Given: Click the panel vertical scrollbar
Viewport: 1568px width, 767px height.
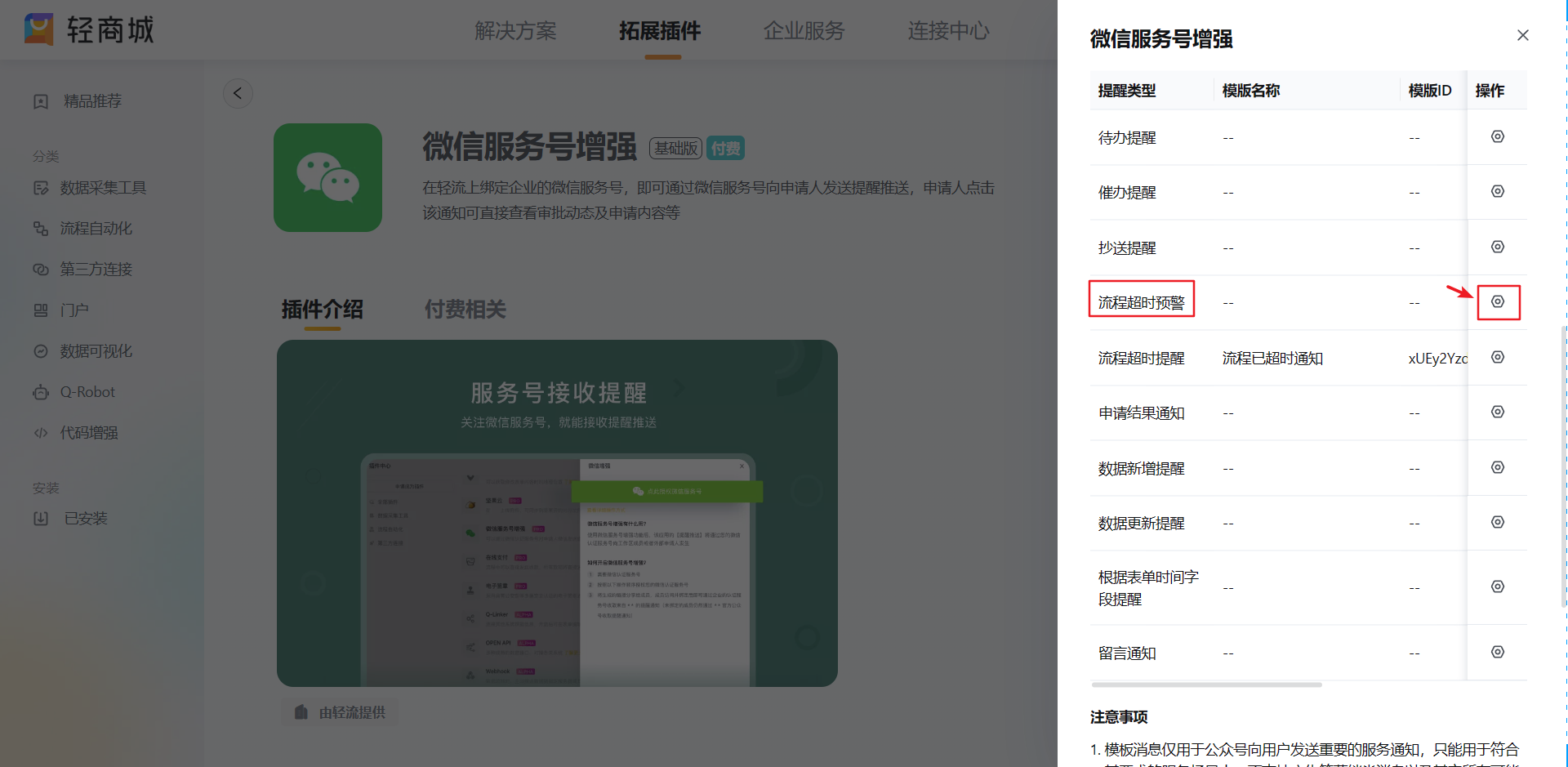Looking at the screenshot, I should [x=1563, y=466].
